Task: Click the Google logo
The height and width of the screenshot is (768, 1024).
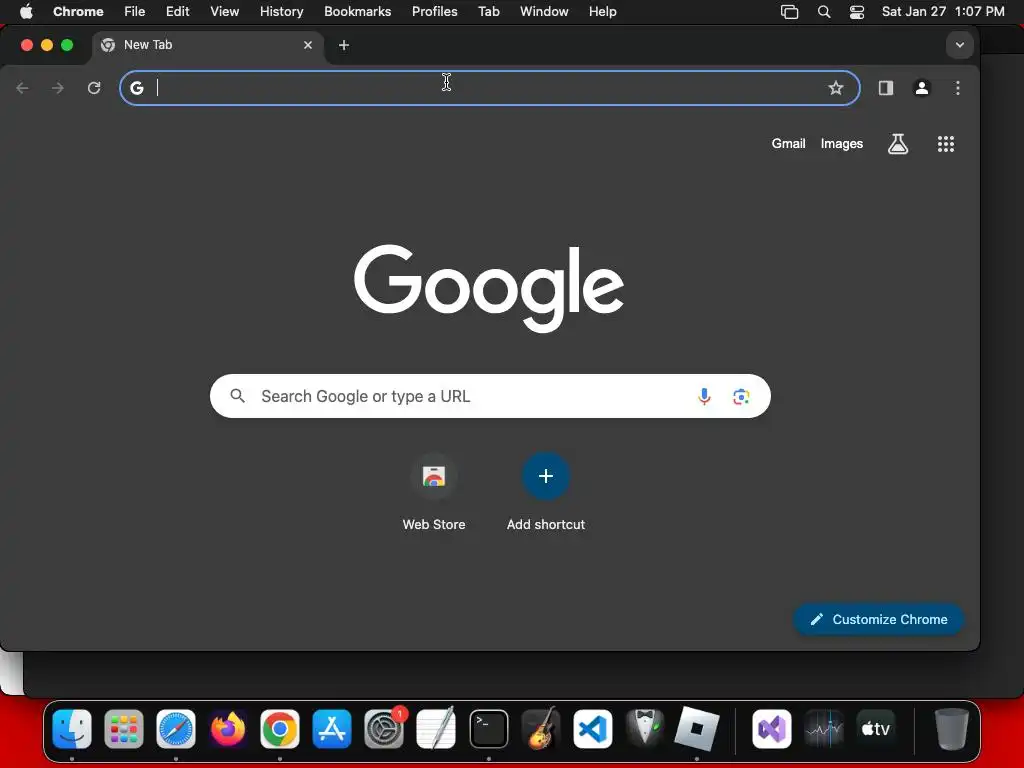Action: (488, 287)
